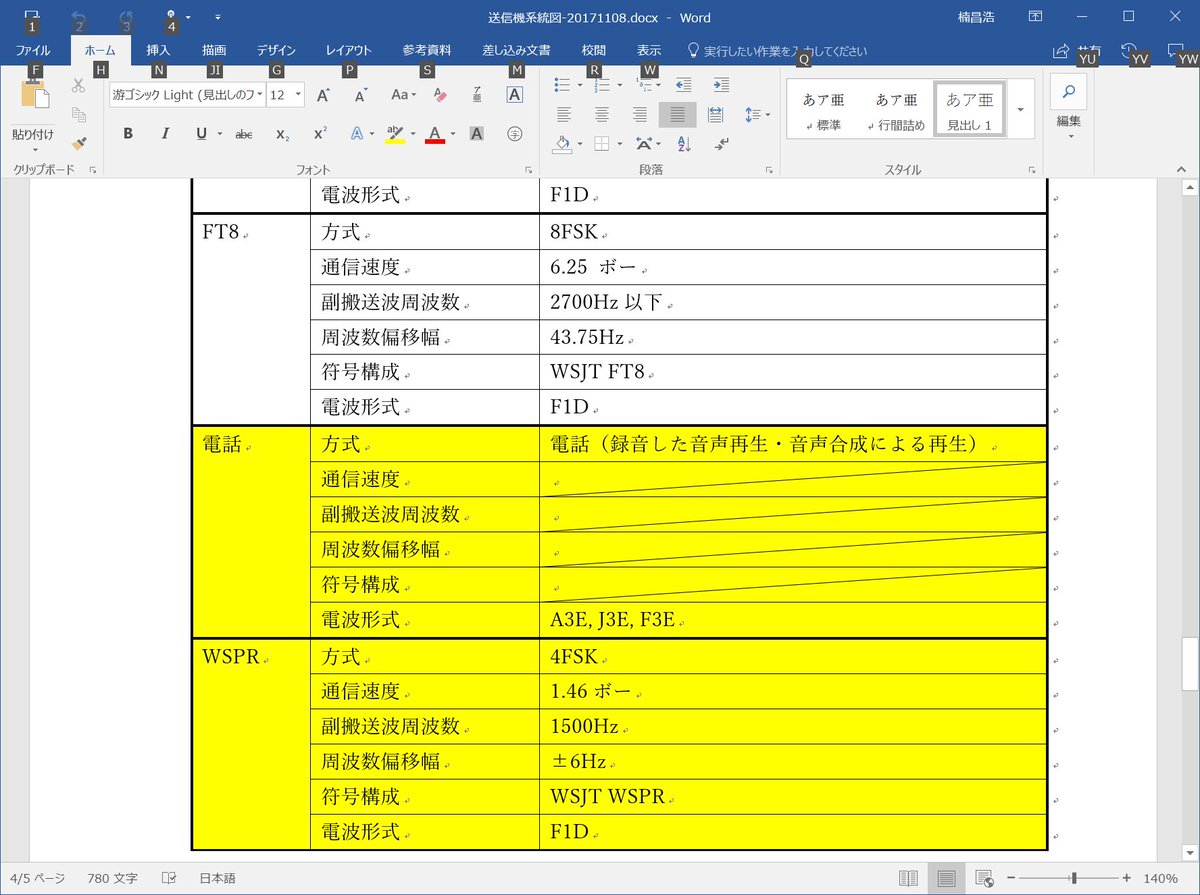
Task: Open the Find search icon in editing
Action: coord(1069,94)
